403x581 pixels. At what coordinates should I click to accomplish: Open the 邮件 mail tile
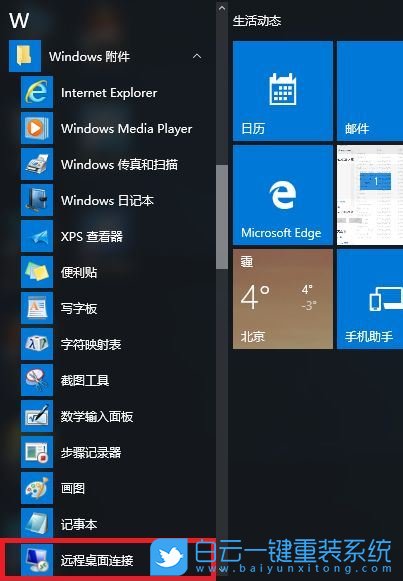pos(370,91)
